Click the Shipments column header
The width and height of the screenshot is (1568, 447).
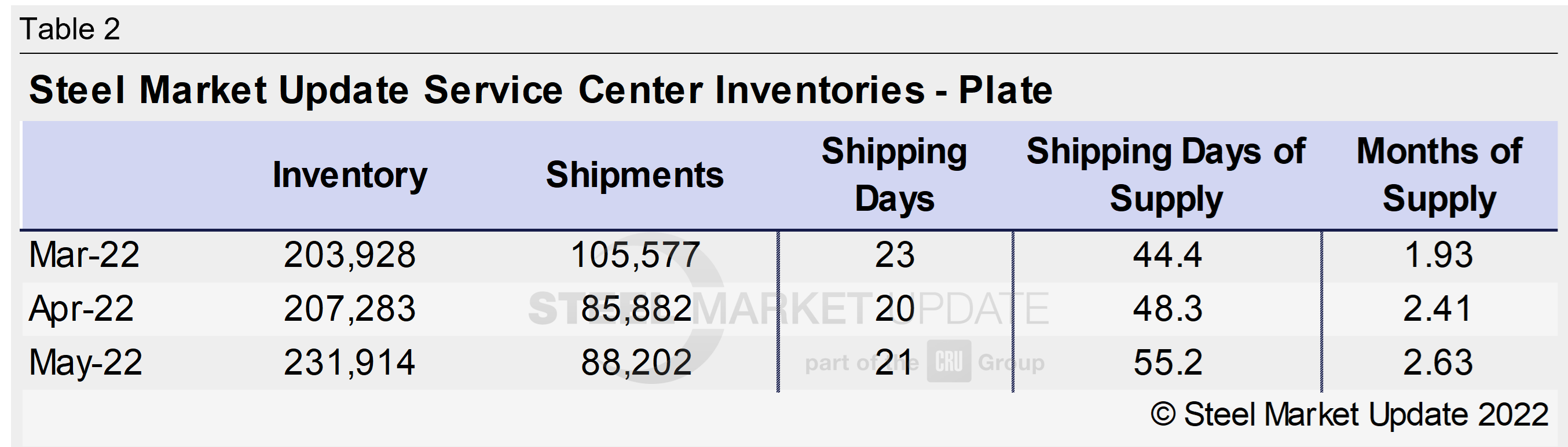634,175
